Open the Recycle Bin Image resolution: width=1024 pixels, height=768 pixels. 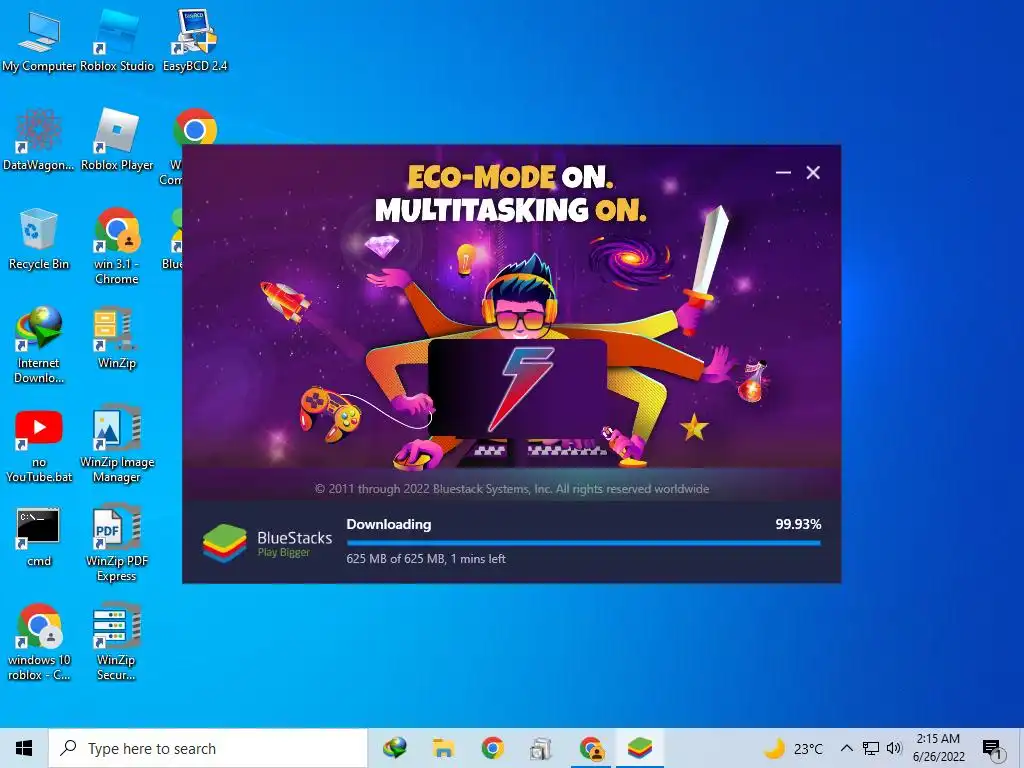click(39, 239)
